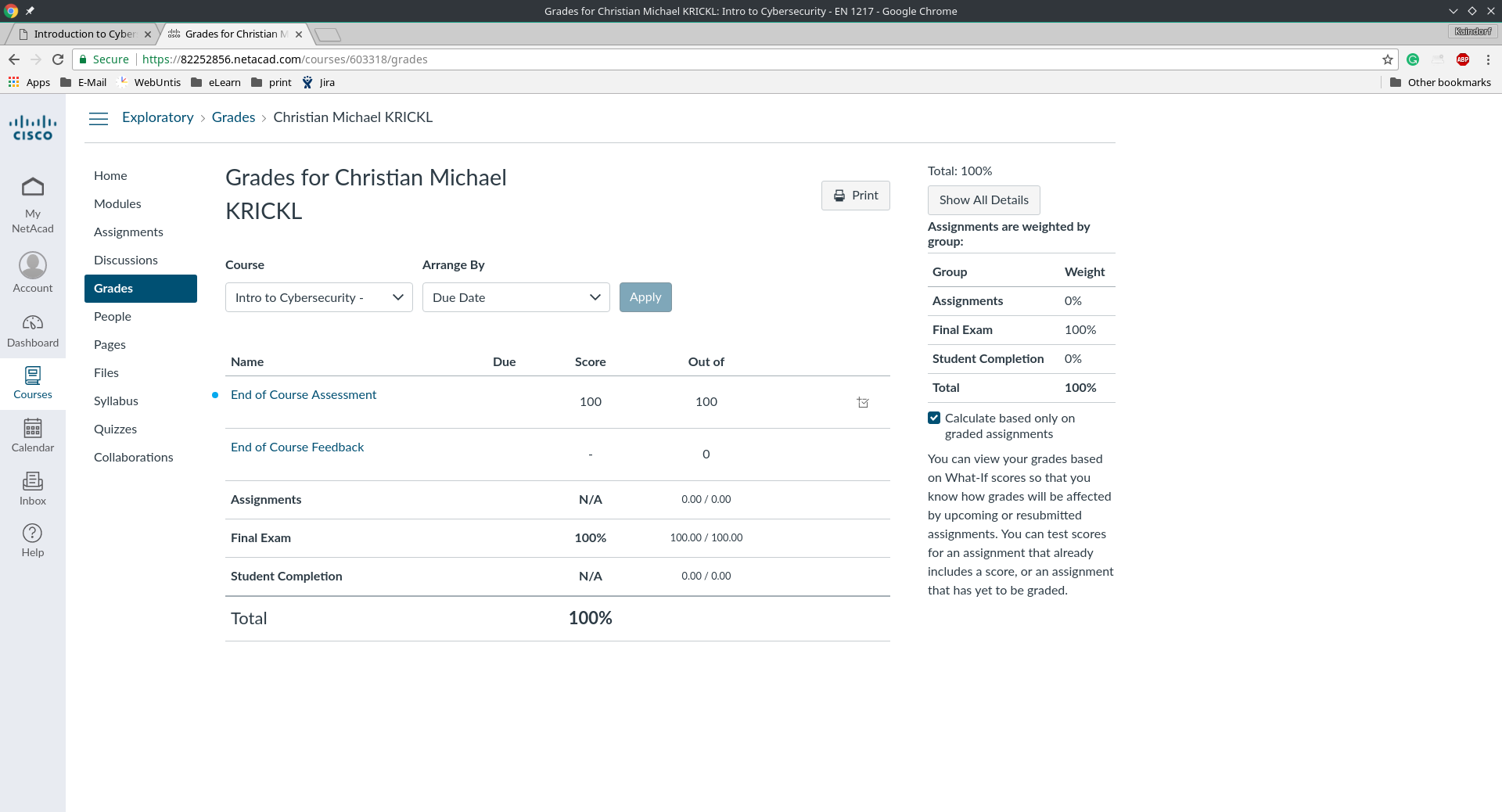1502x812 pixels.
Task: Select Modules in course navigation
Action: click(x=117, y=204)
